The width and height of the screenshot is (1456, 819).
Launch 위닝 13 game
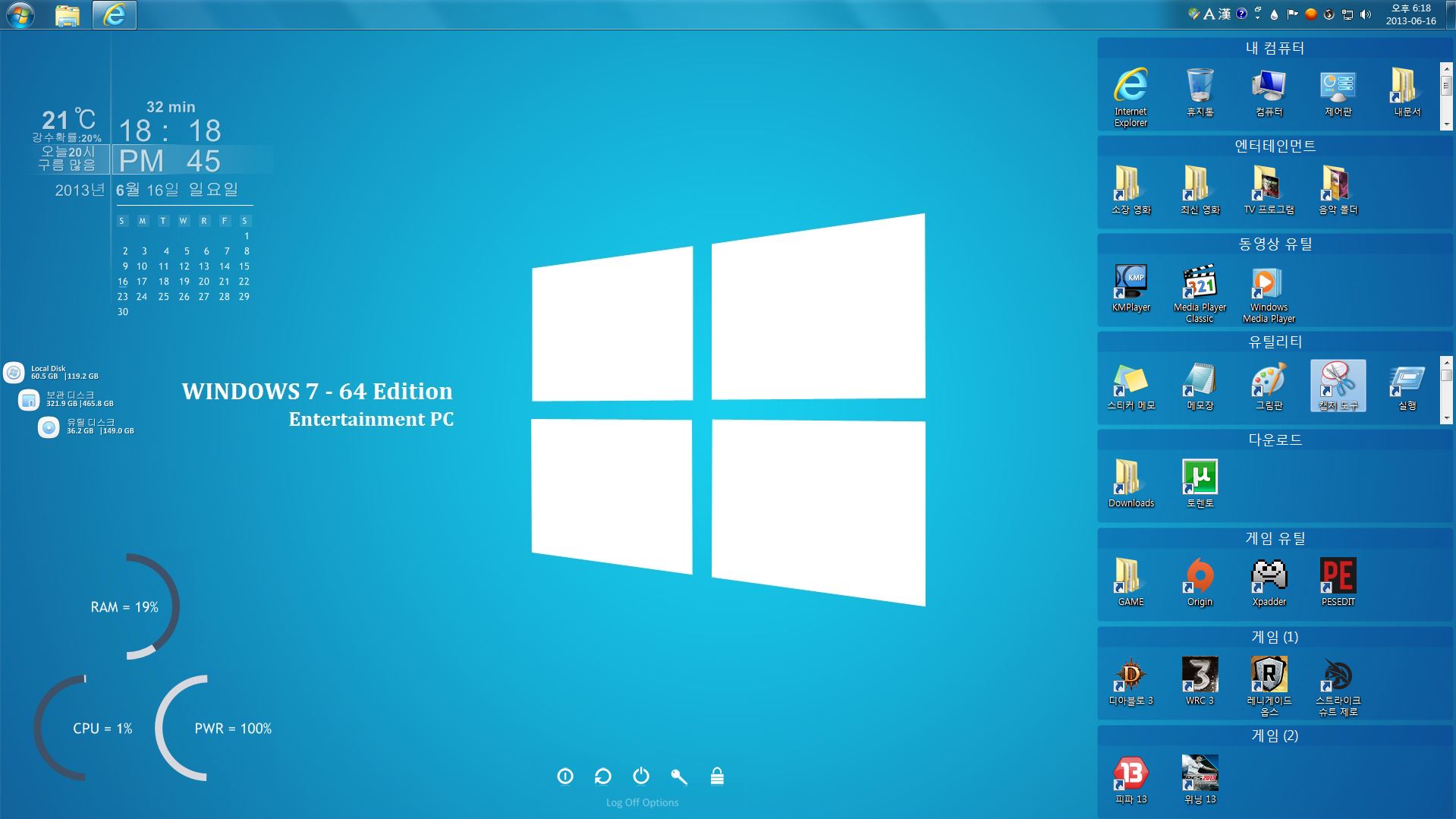[1200, 780]
